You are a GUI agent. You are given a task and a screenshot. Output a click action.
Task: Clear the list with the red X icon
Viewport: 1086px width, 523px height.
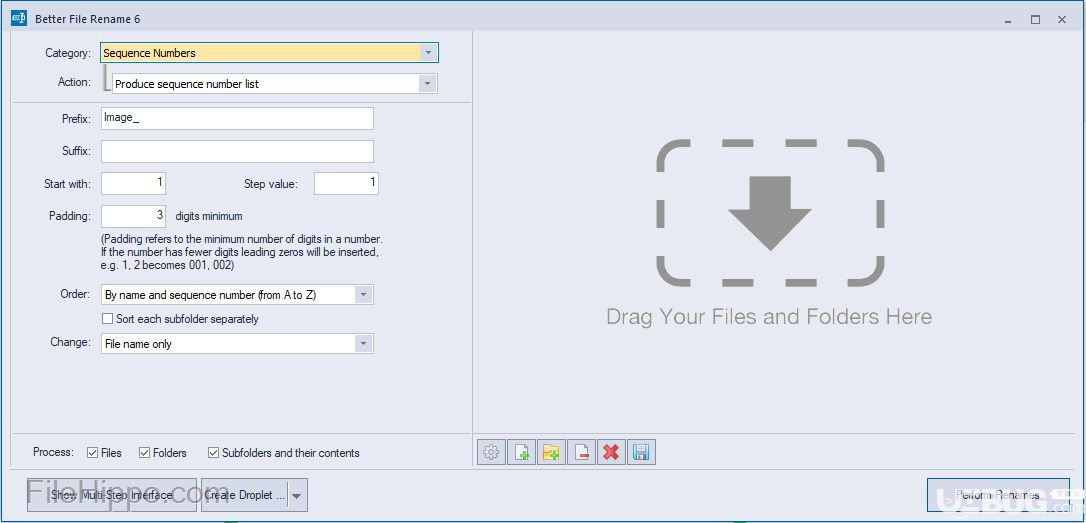[611, 453]
